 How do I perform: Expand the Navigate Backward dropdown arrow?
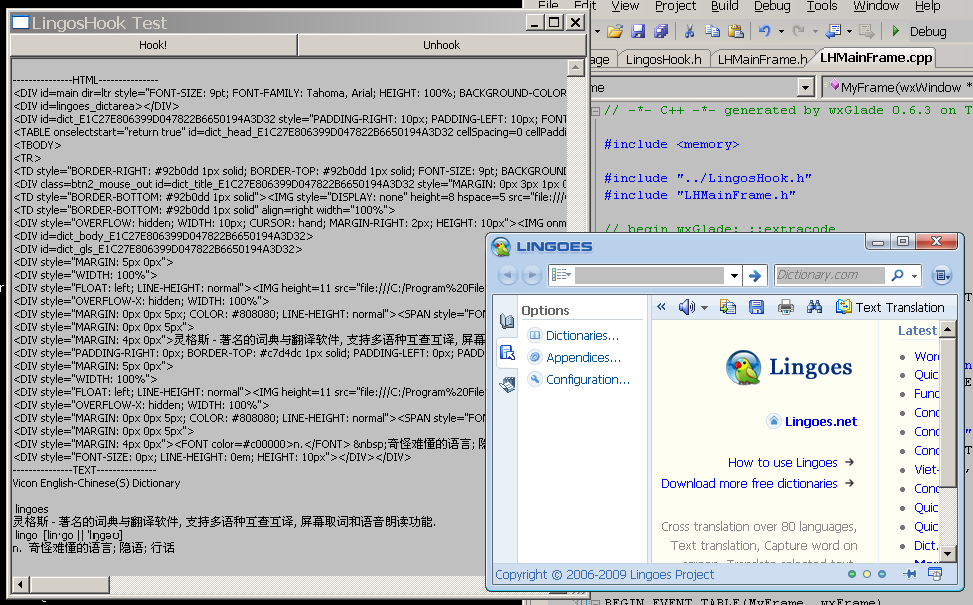tap(850, 32)
